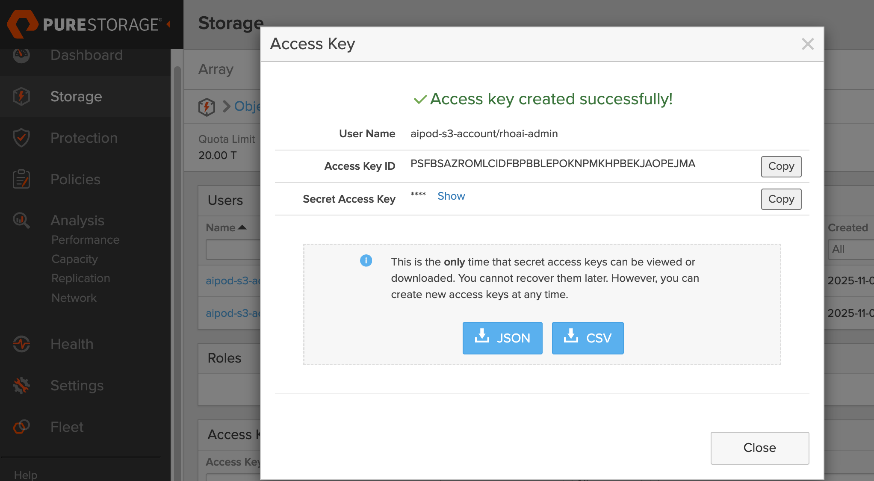Viewport: 874px width, 481px height.
Task: Go to Capacity under Analysis
Action: pyautogui.click(x=75, y=259)
